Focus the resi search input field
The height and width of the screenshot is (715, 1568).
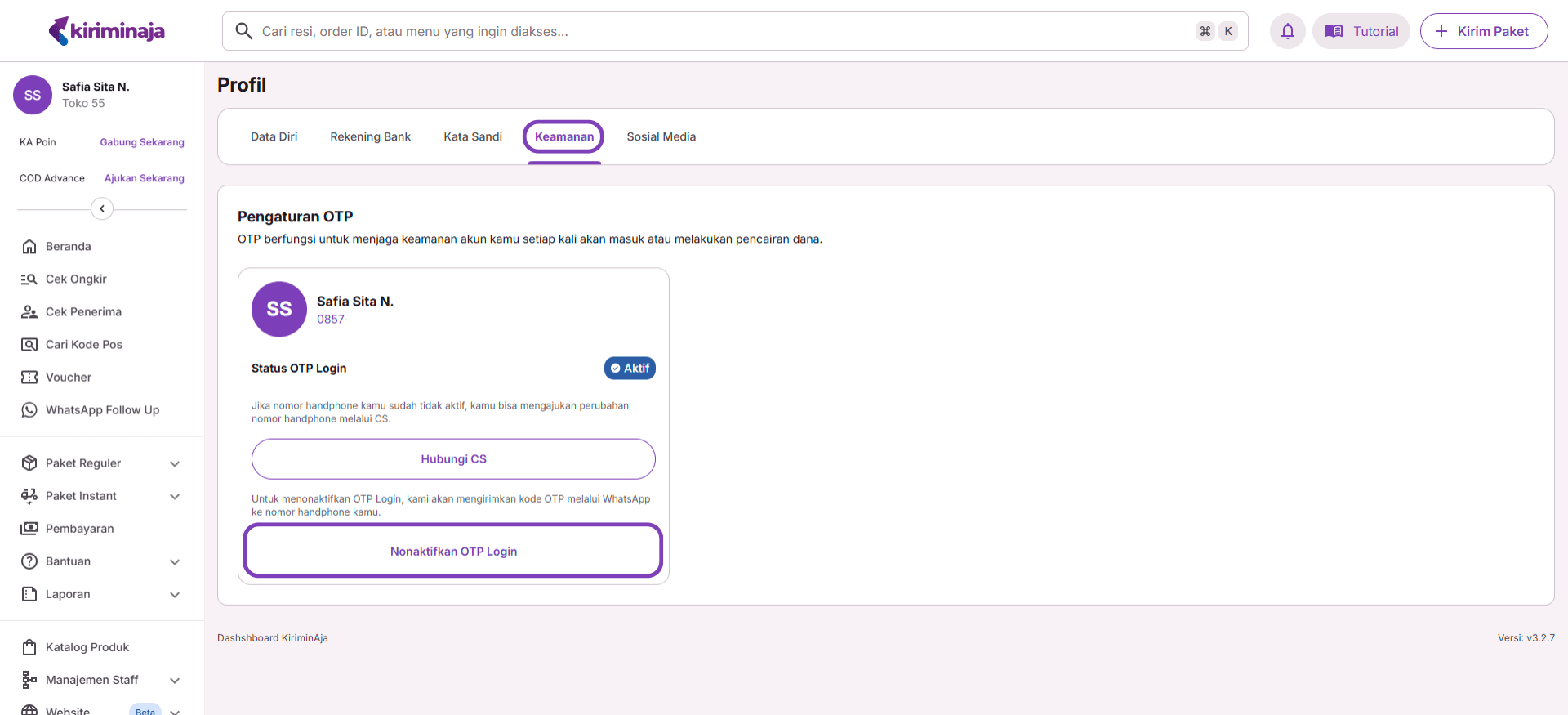(719, 32)
